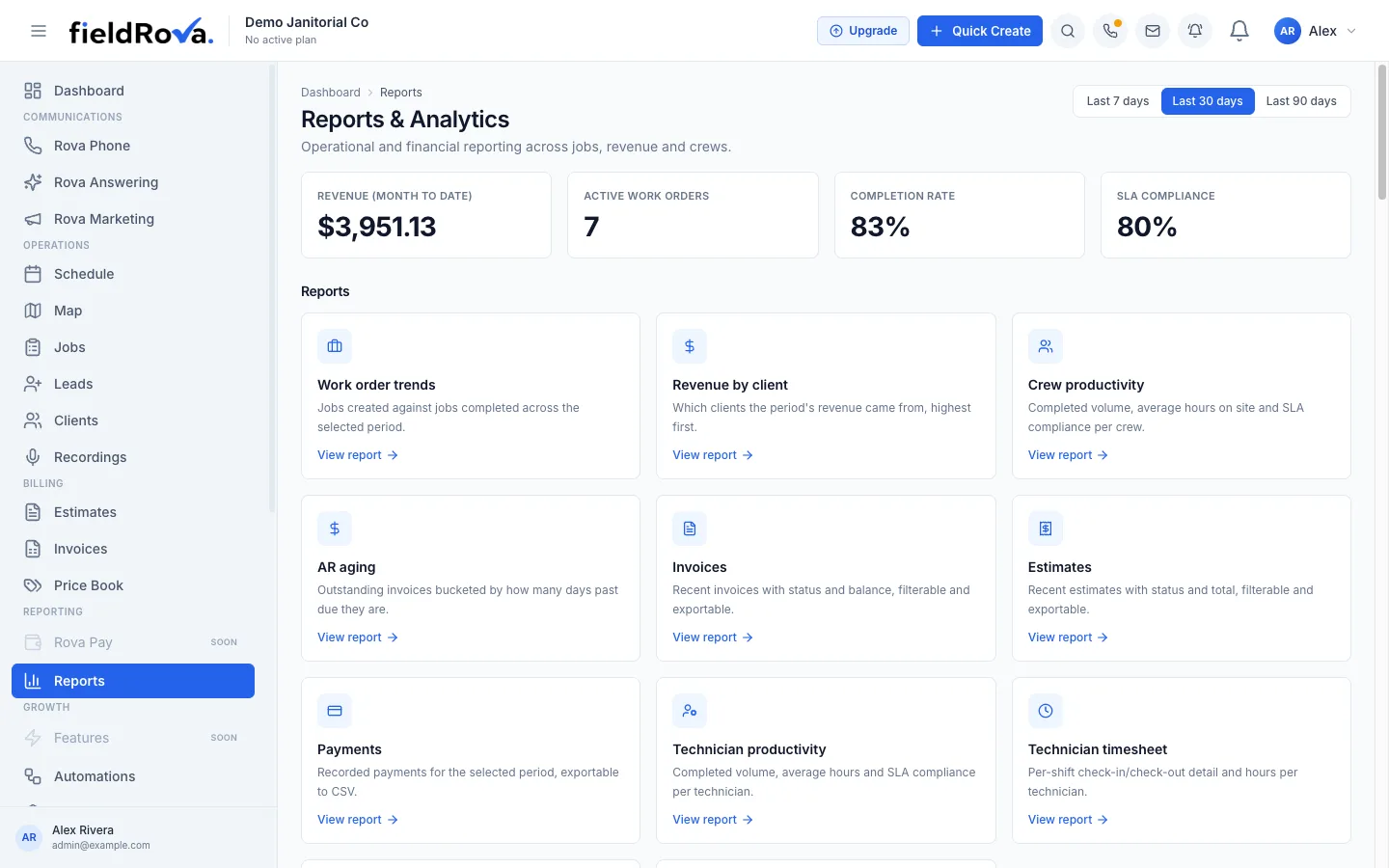Click the Technician productivity icon

coord(690,711)
